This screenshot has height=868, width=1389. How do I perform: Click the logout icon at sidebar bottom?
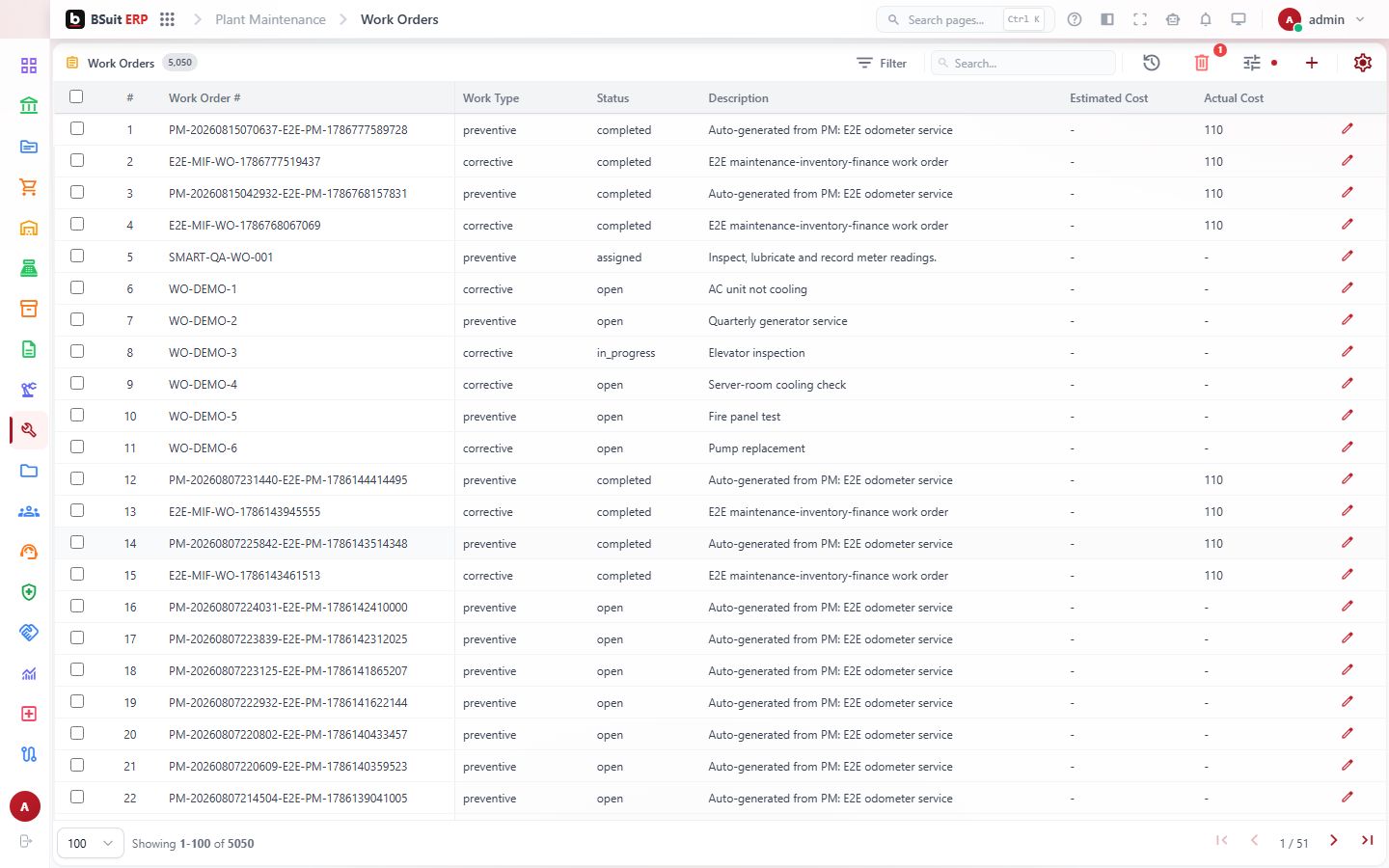tap(26, 841)
